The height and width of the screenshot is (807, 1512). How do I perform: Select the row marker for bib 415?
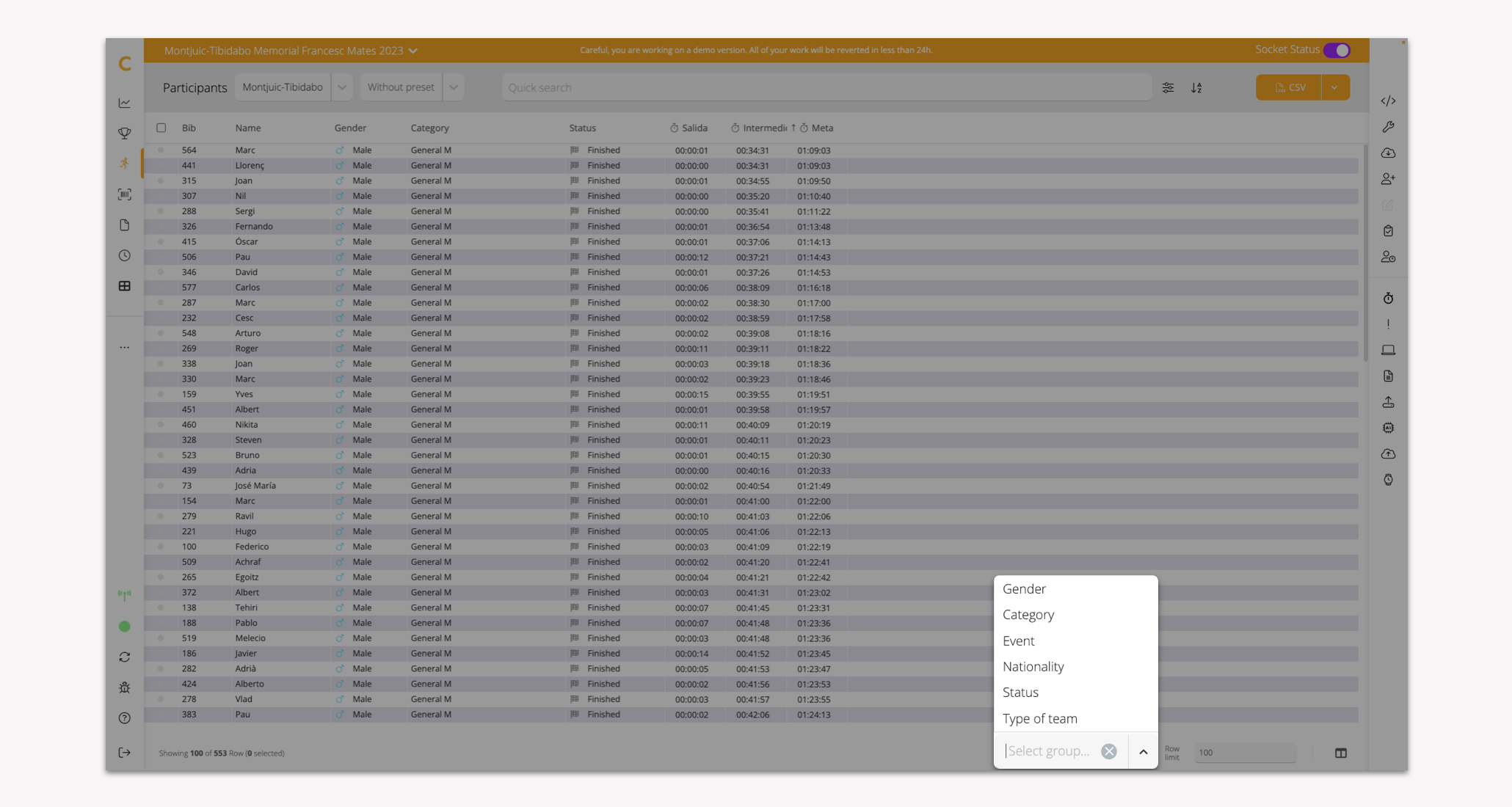tap(161, 241)
